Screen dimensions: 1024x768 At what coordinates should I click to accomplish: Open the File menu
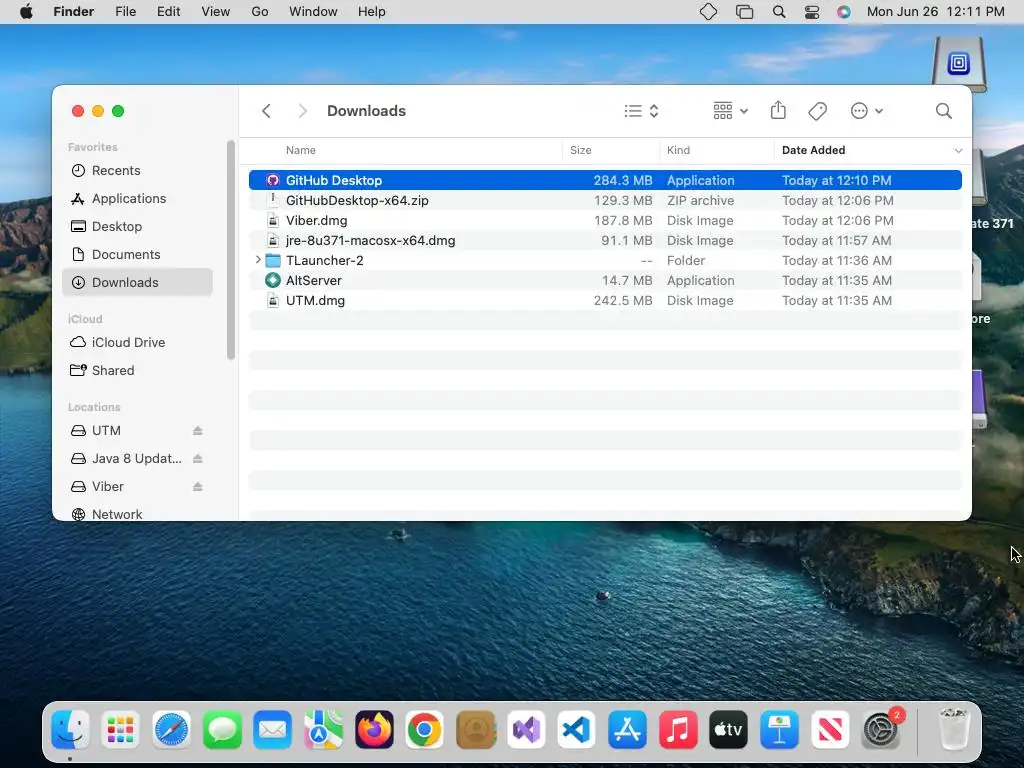pyautogui.click(x=125, y=12)
